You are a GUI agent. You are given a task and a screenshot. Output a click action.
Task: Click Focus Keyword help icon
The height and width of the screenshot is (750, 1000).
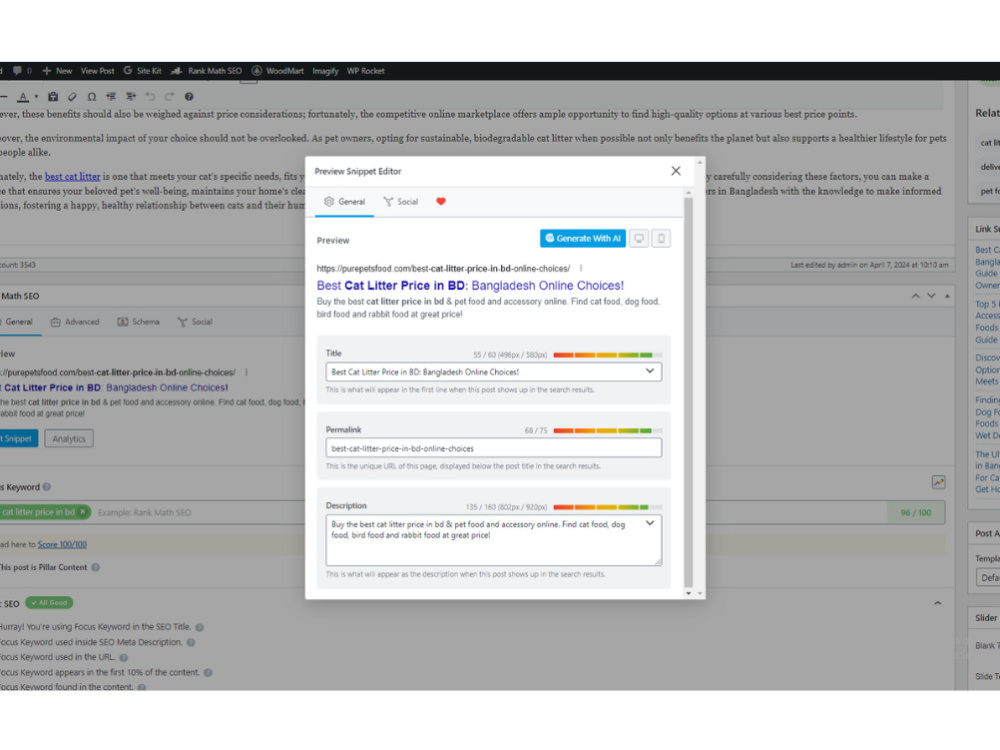point(47,487)
